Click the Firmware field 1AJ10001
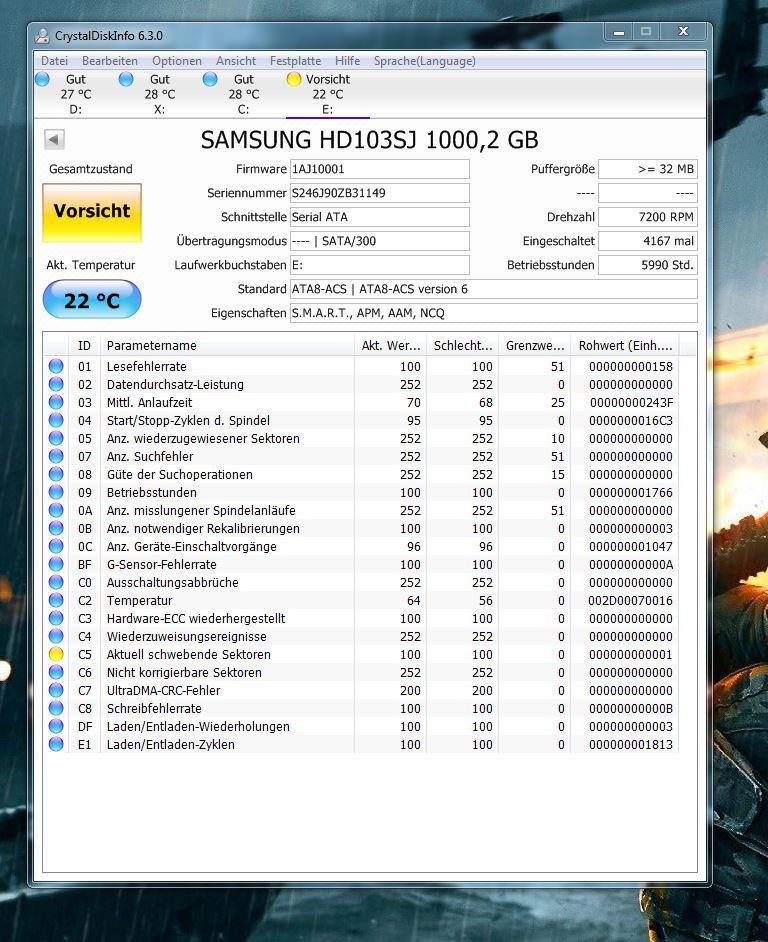Screen dimensions: 768x942 (380, 169)
